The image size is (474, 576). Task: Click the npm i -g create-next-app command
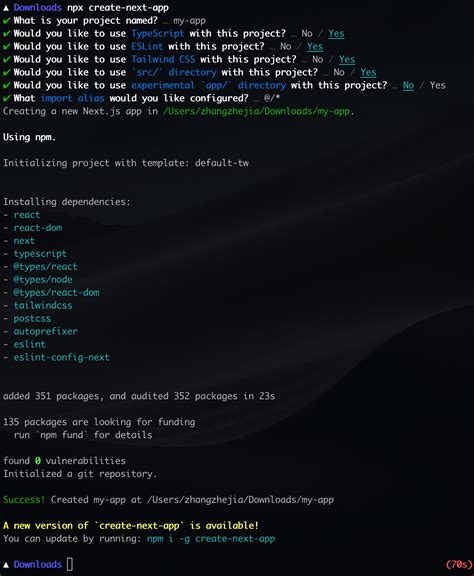pos(211,539)
